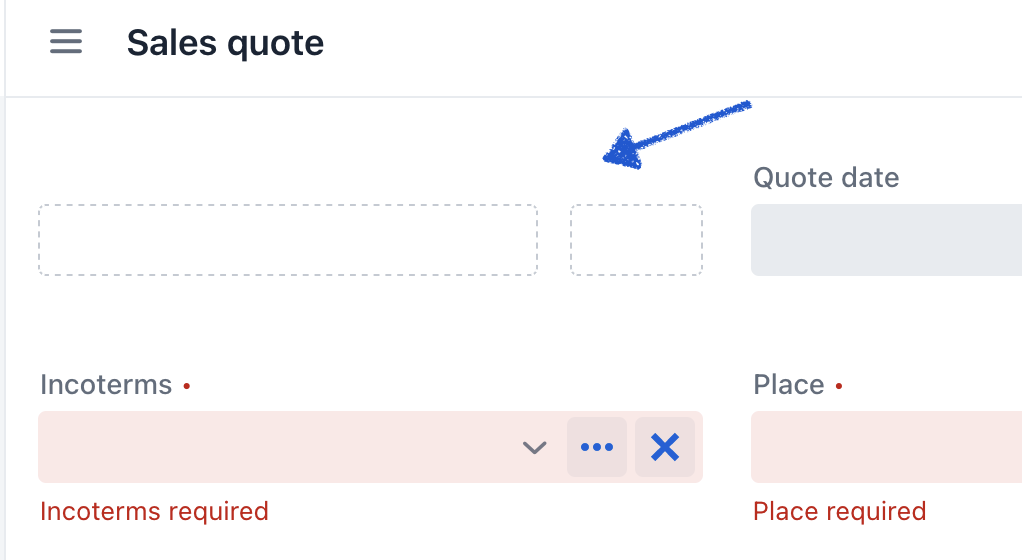The height and width of the screenshot is (560, 1022).
Task: Open the hamburger navigation menu
Action: point(66,42)
